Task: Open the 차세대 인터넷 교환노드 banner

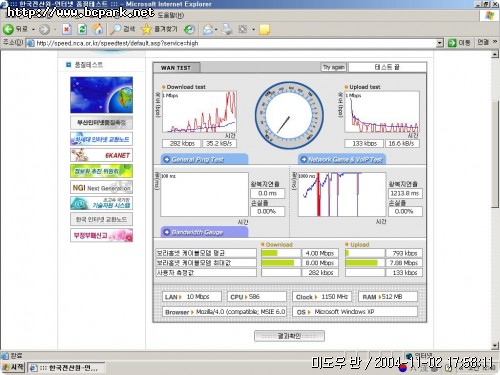Action: click(x=101, y=139)
